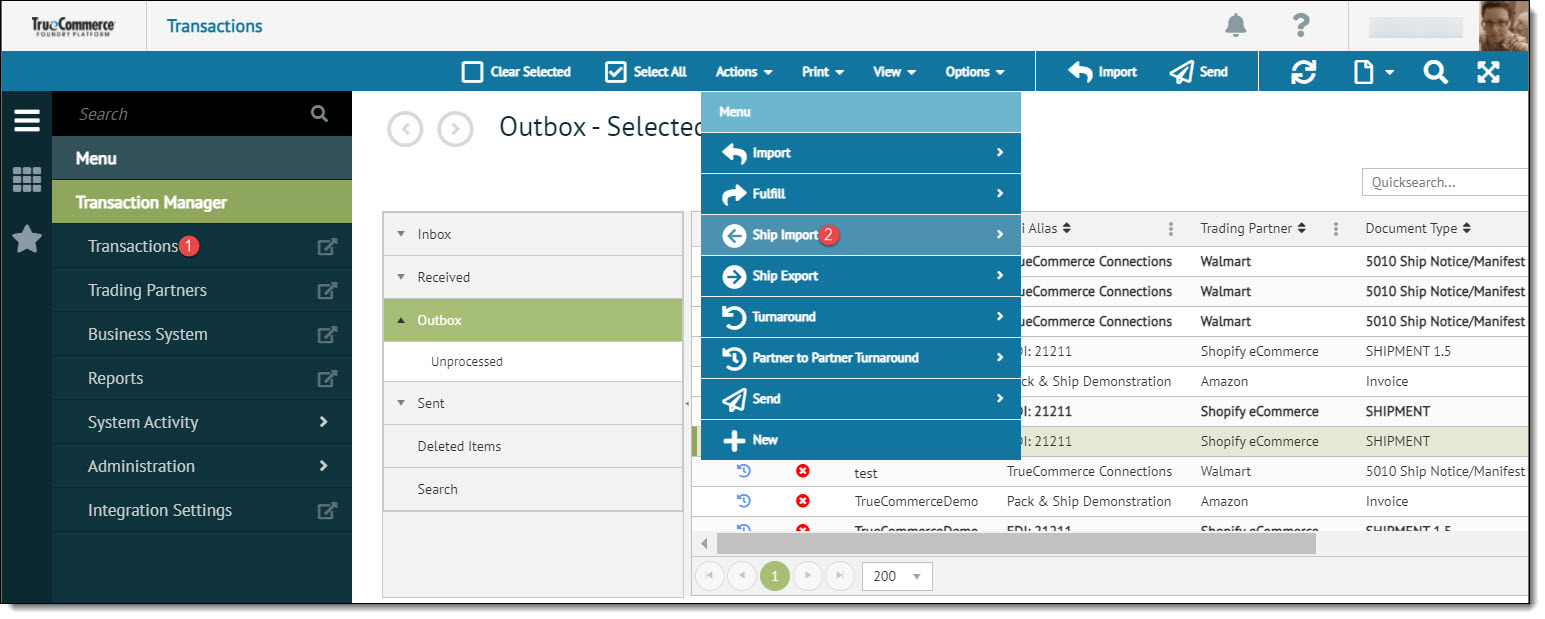
Task: Open the help question mark icon
Action: tap(1300, 25)
